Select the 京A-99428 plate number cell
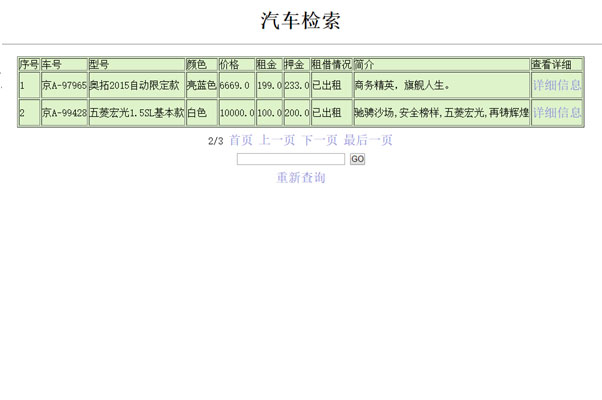This screenshot has height=400, width=602. [x=64, y=113]
